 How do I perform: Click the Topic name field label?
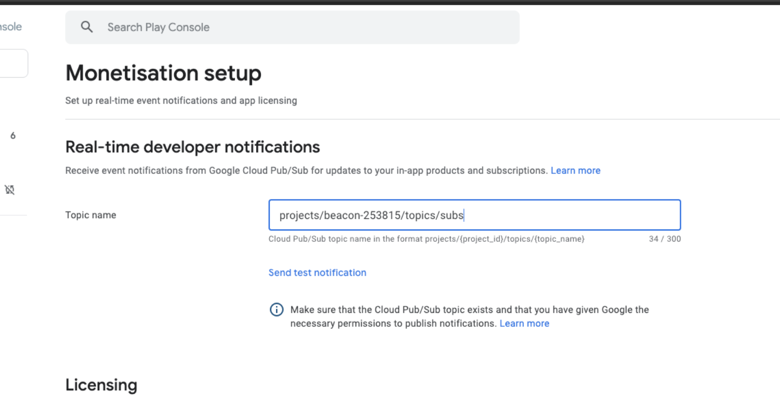point(91,215)
